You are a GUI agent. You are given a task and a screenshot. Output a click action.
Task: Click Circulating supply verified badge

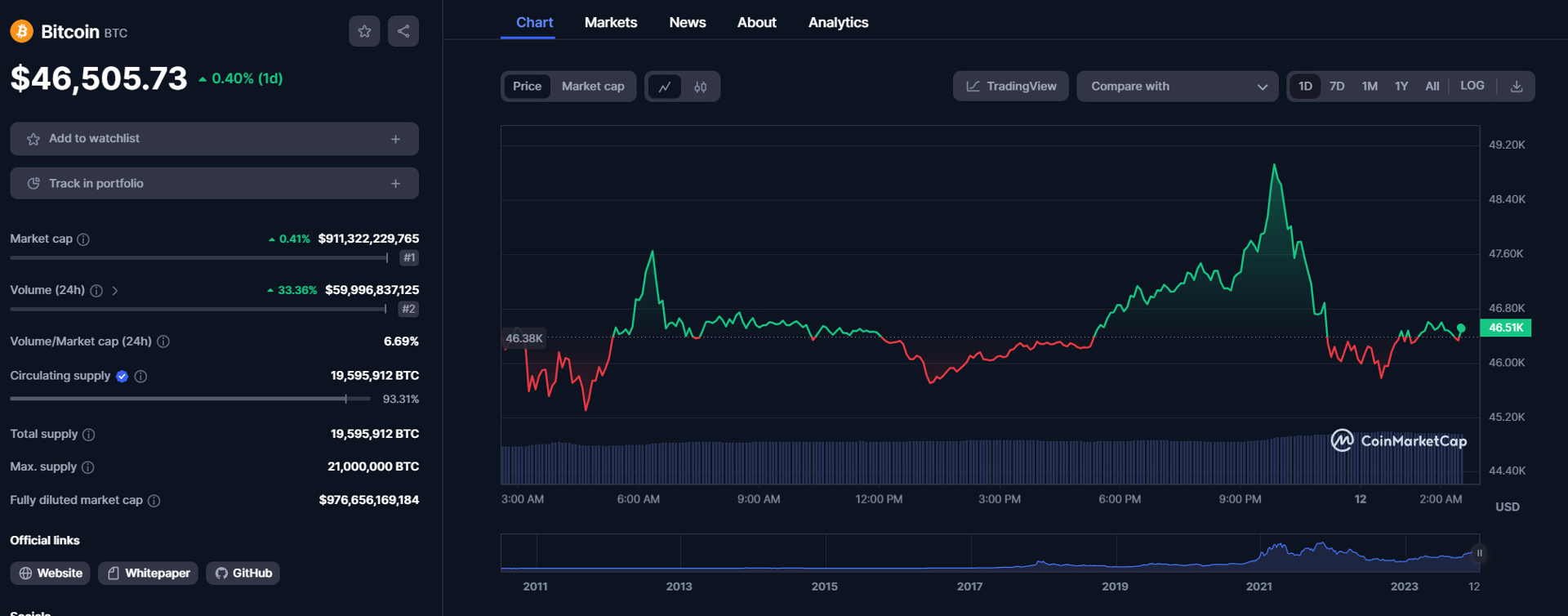(122, 377)
